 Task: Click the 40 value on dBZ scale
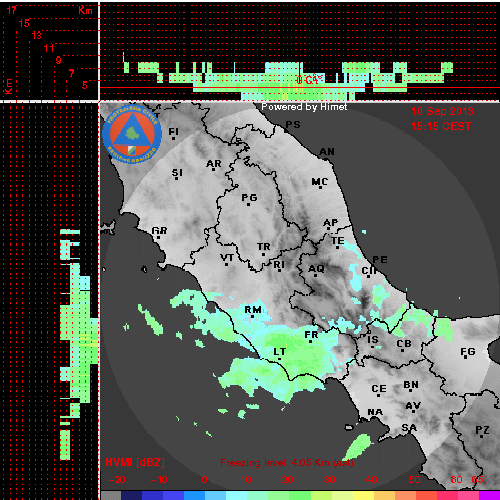pos(371,480)
